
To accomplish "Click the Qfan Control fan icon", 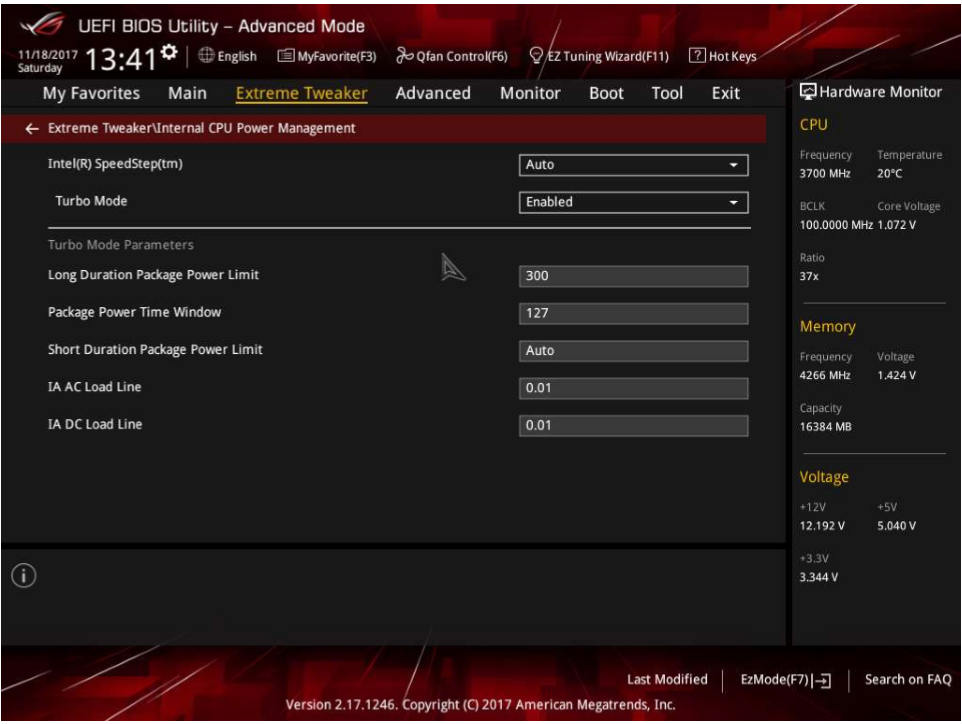I will [404, 56].
